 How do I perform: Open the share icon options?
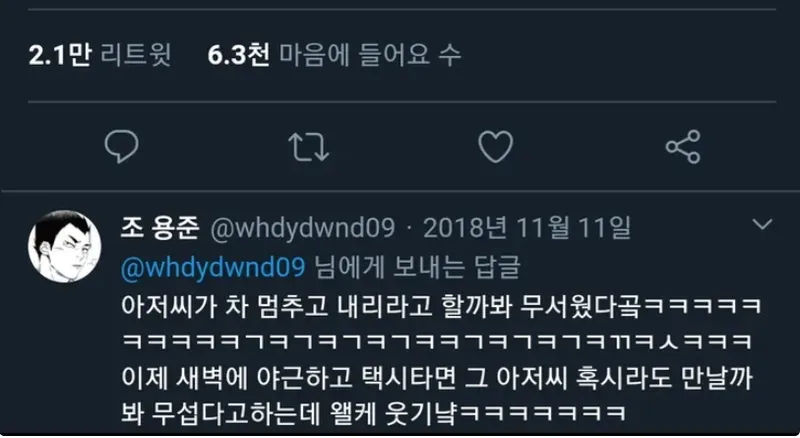pos(683,147)
